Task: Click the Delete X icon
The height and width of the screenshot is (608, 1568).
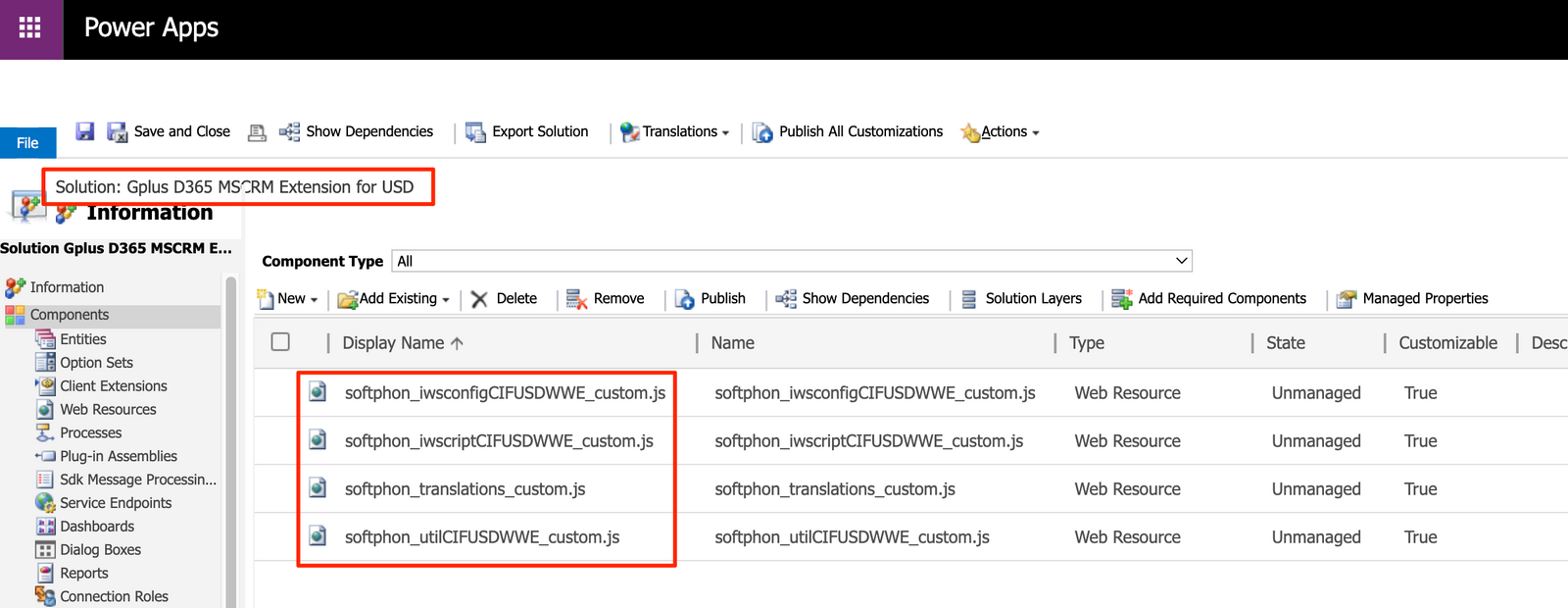Action: [479, 299]
